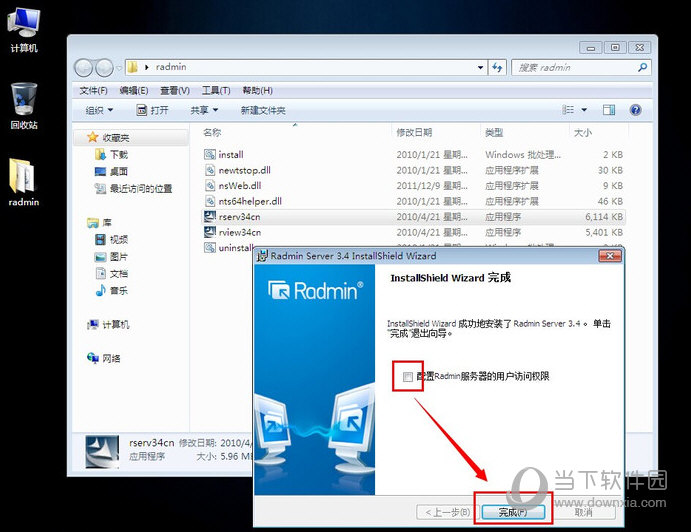Toggle the preview pane icon
Viewport: 691px width, 532px height.
(609, 110)
